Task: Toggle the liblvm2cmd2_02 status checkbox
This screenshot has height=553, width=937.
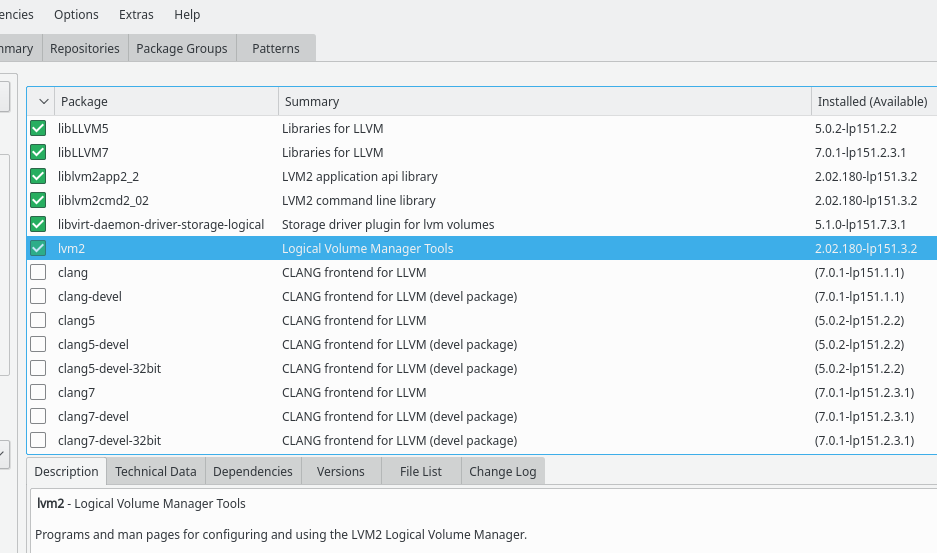Action: 38,200
